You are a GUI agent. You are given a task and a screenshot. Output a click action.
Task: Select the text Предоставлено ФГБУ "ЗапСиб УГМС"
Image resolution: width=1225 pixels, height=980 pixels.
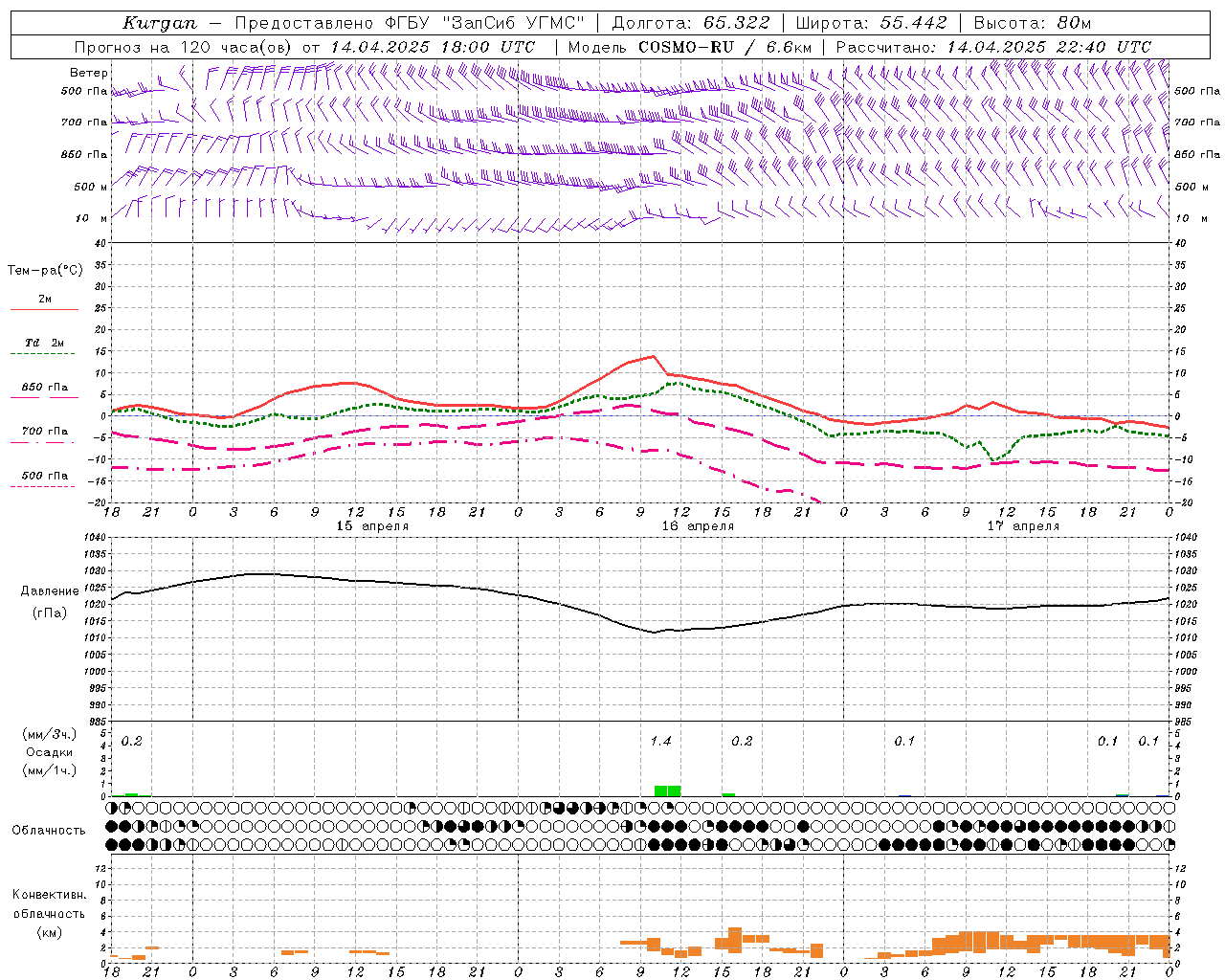[x=410, y=23]
